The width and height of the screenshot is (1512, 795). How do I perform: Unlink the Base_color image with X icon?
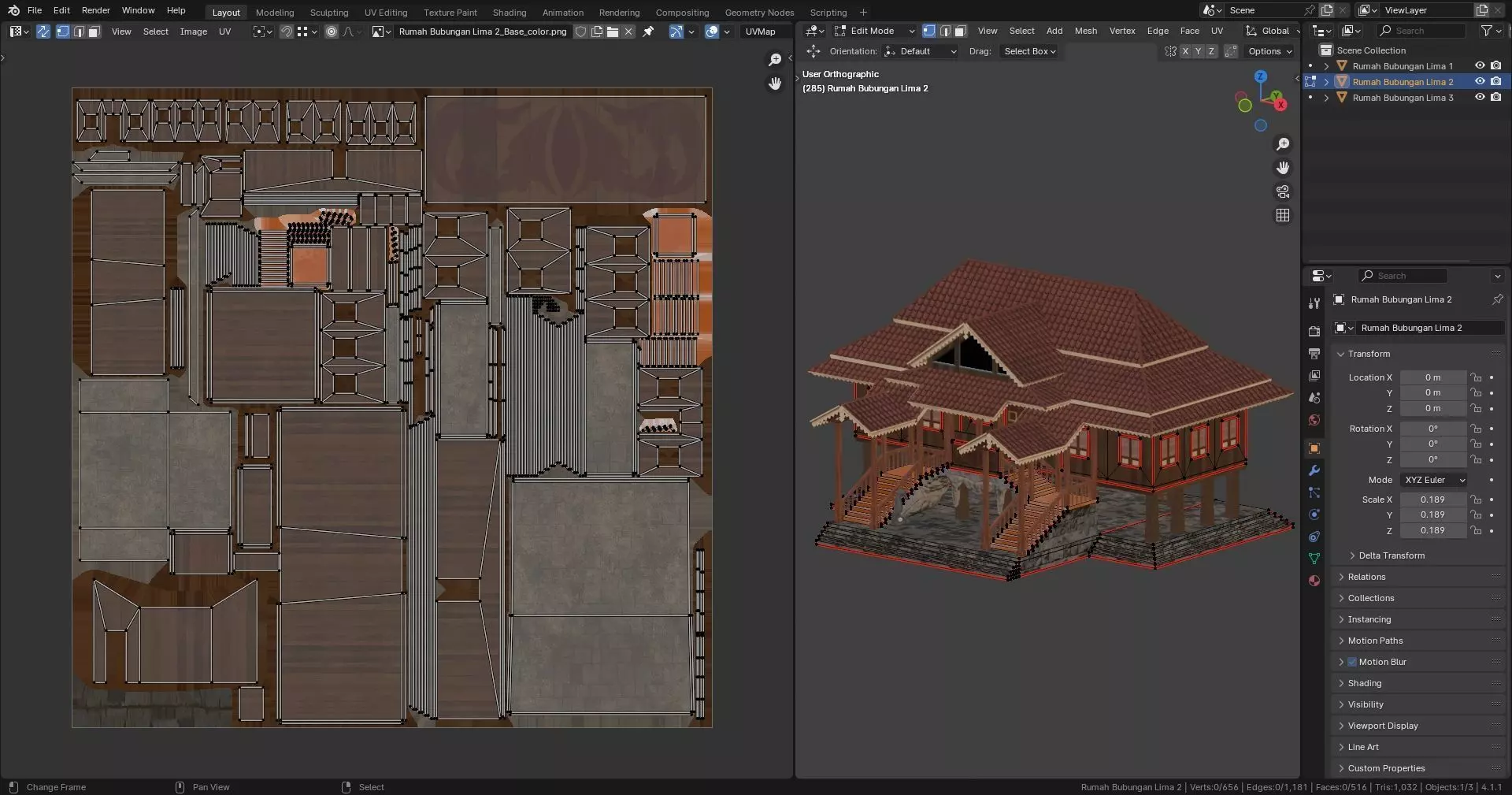click(628, 32)
